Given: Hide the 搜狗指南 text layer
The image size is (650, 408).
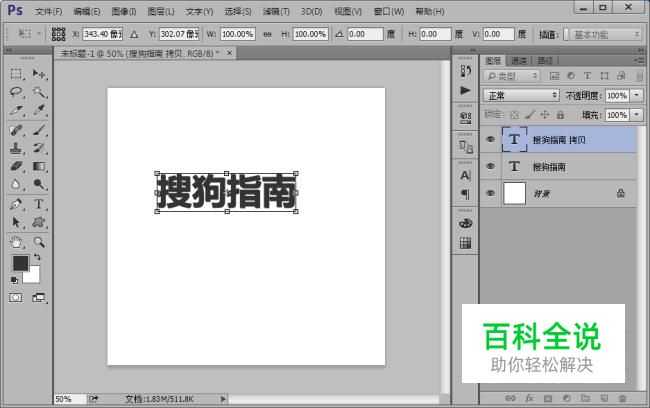Looking at the screenshot, I should (x=490, y=166).
